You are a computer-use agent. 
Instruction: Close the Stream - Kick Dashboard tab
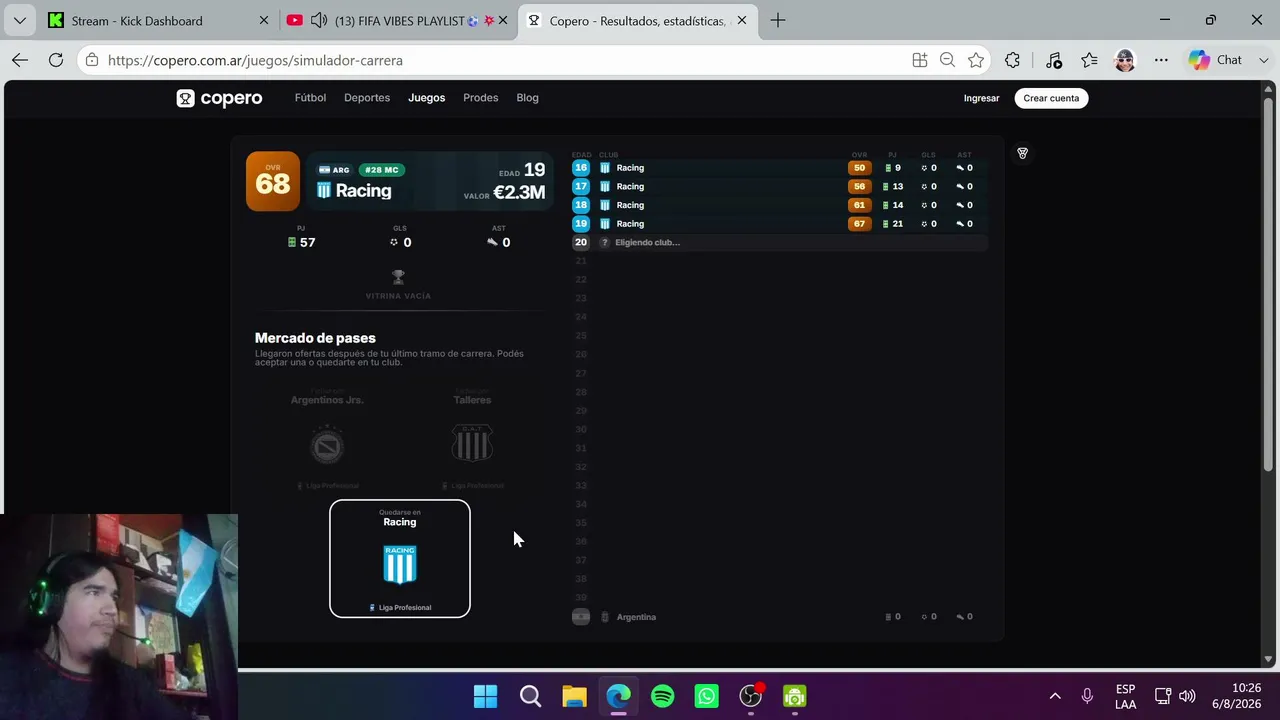coord(264,20)
